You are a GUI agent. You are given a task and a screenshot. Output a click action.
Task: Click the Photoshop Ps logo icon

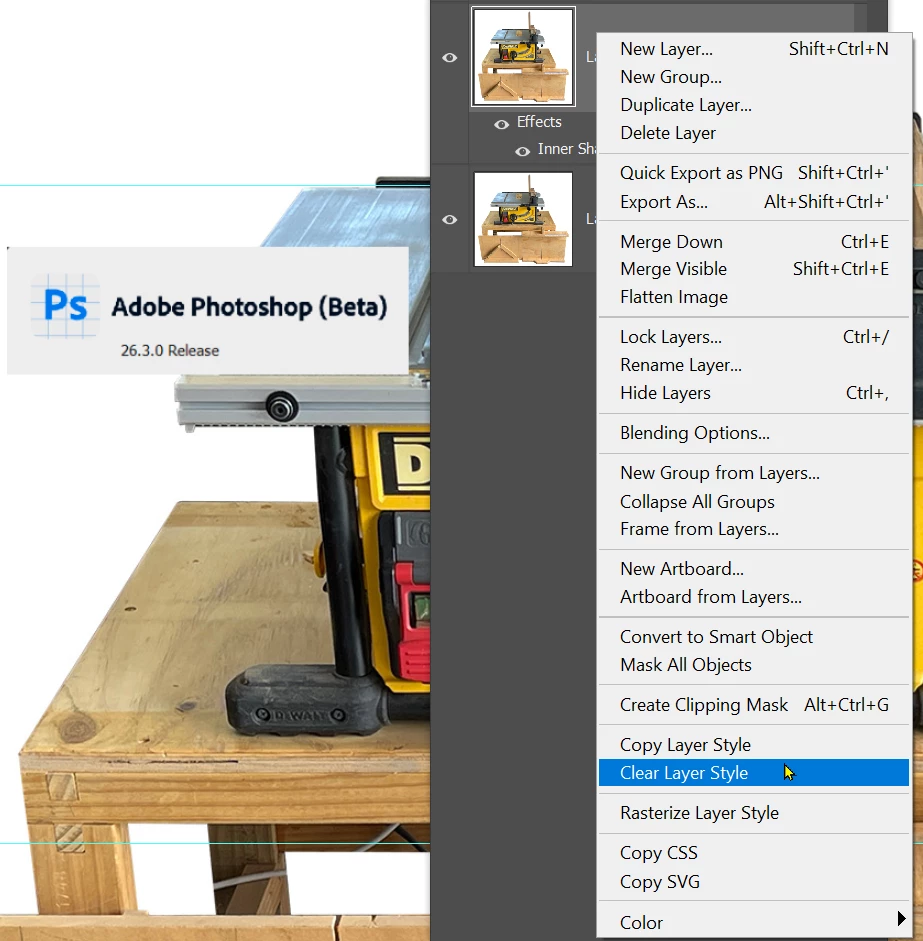coord(65,305)
